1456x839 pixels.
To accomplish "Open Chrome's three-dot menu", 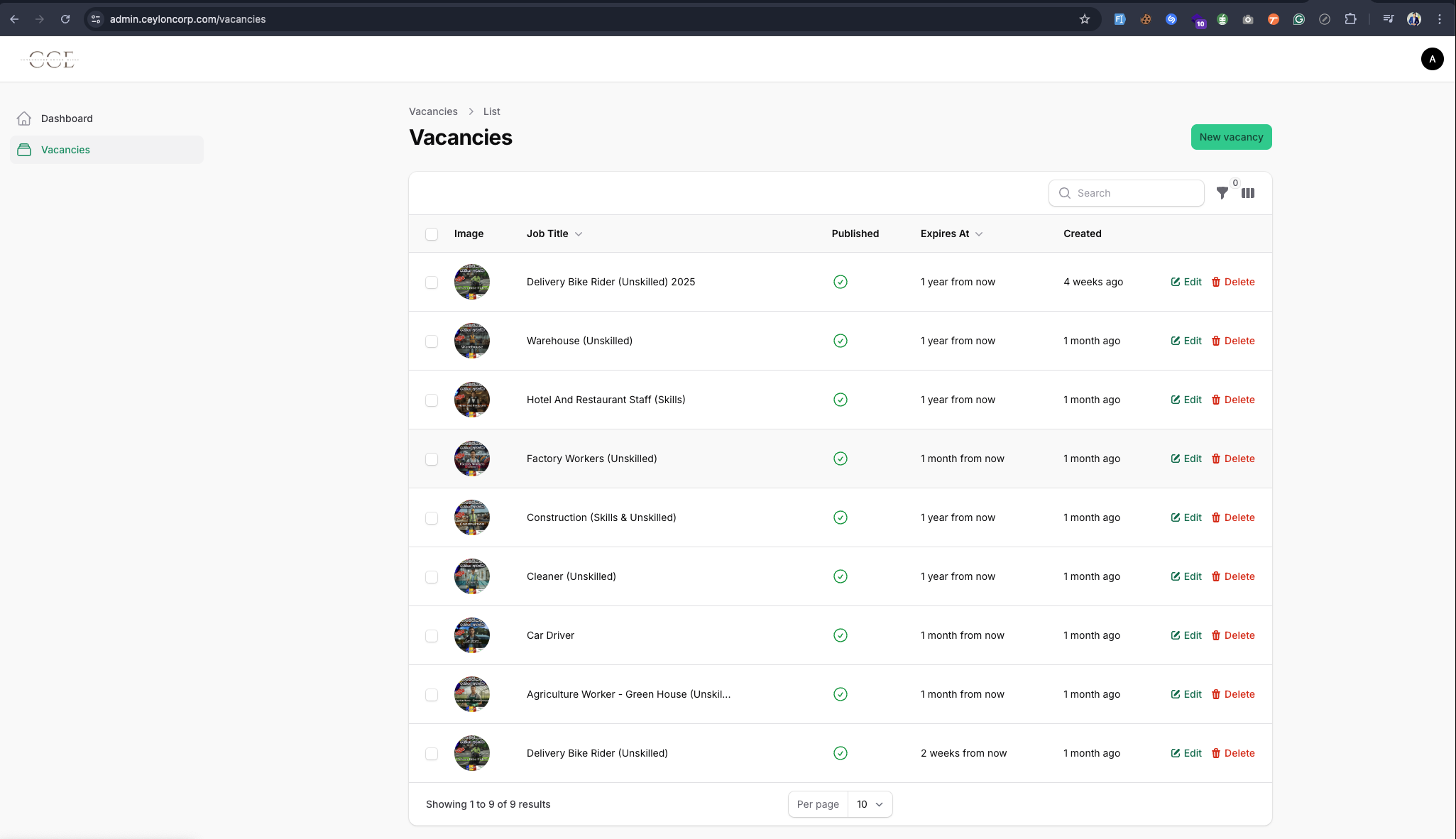I will [1440, 19].
